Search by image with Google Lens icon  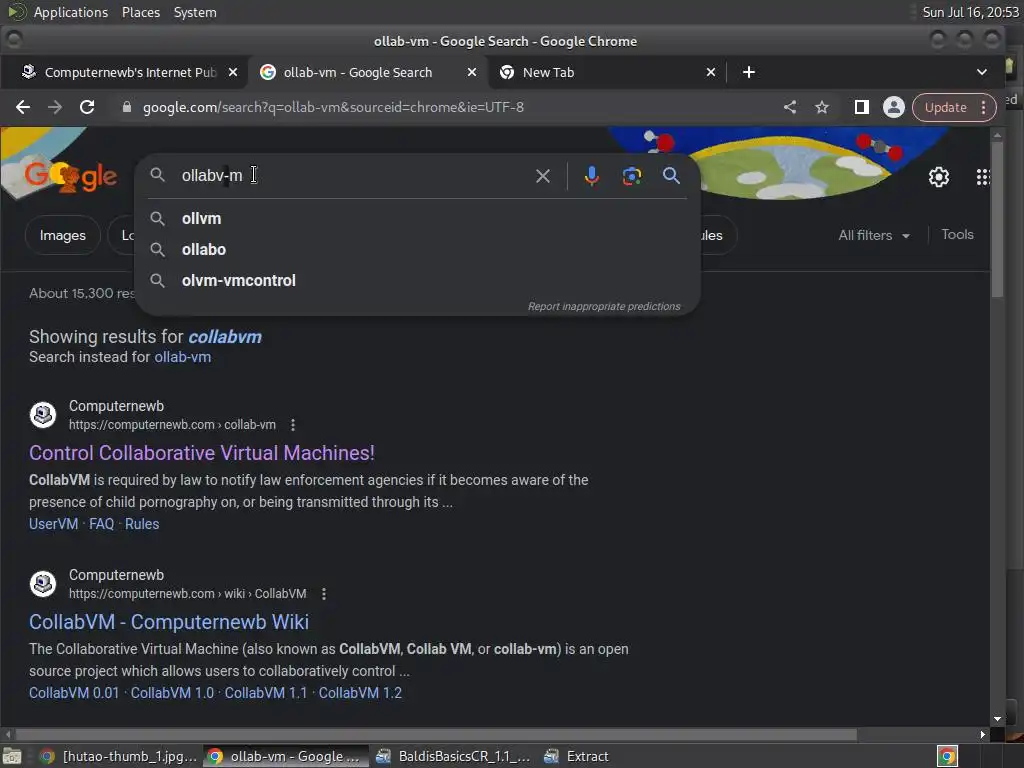(x=632, y=176)
